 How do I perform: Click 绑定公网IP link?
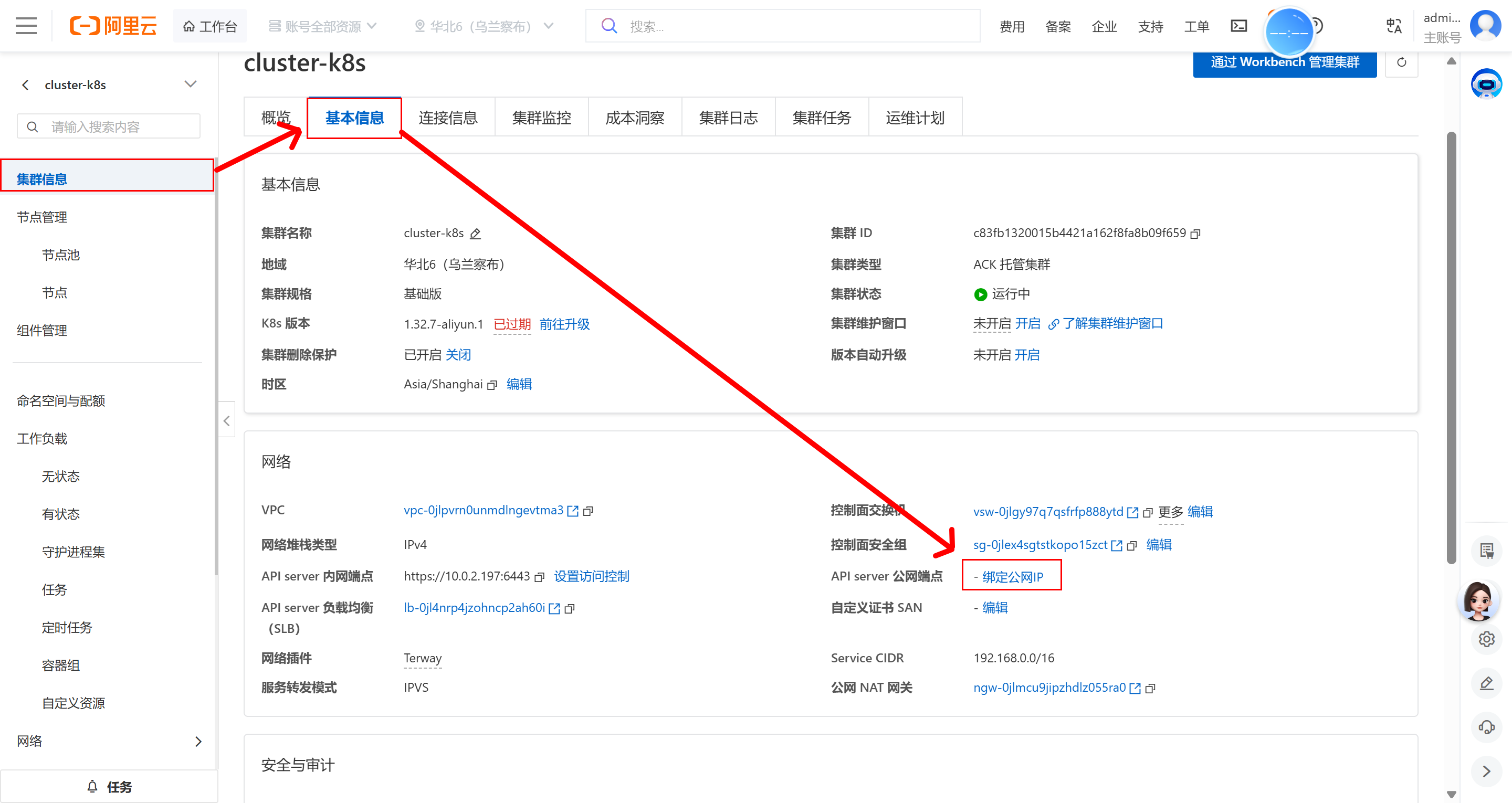click(x=1013, y=577)
